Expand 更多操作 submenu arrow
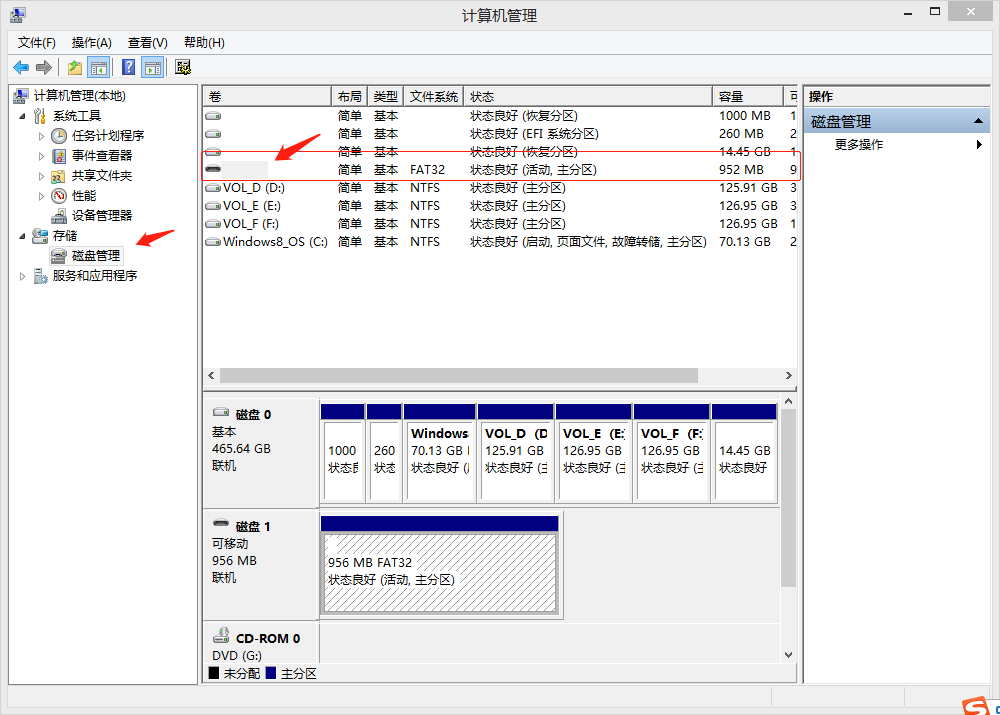This screenshot has width=1000, height=715. [x=981, y=143]
